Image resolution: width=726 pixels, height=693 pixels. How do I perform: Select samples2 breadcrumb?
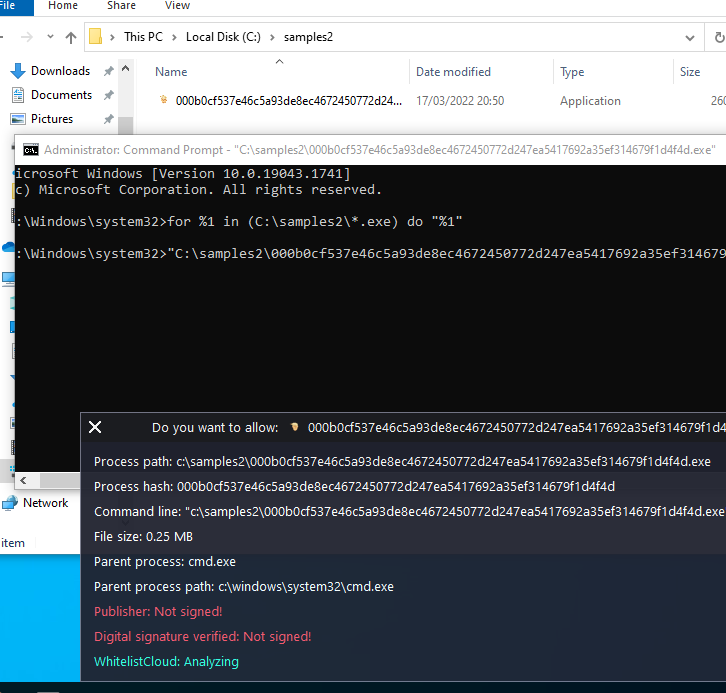(x=308, y=37)
